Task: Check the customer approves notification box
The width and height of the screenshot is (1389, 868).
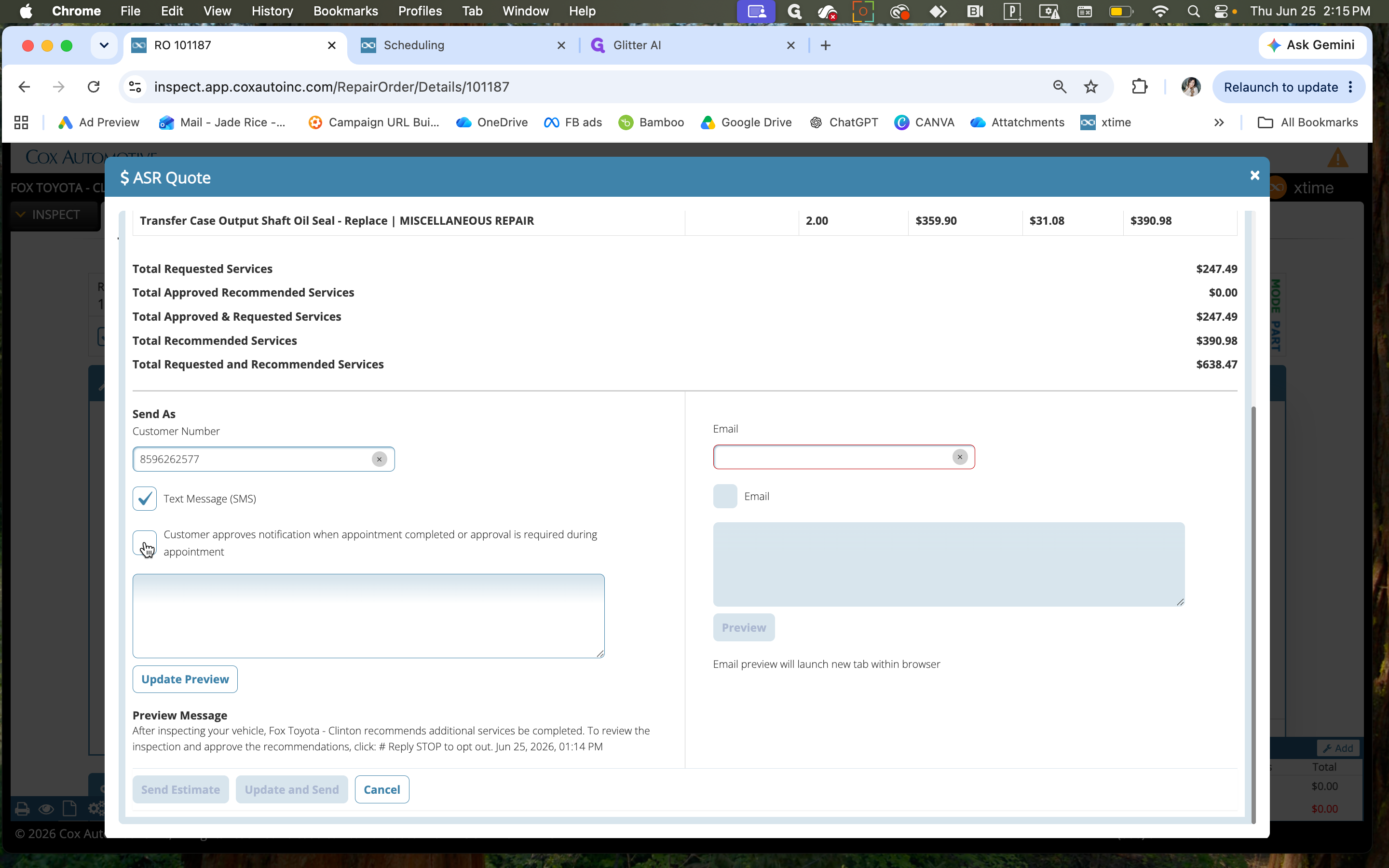Action: (145, 542)
